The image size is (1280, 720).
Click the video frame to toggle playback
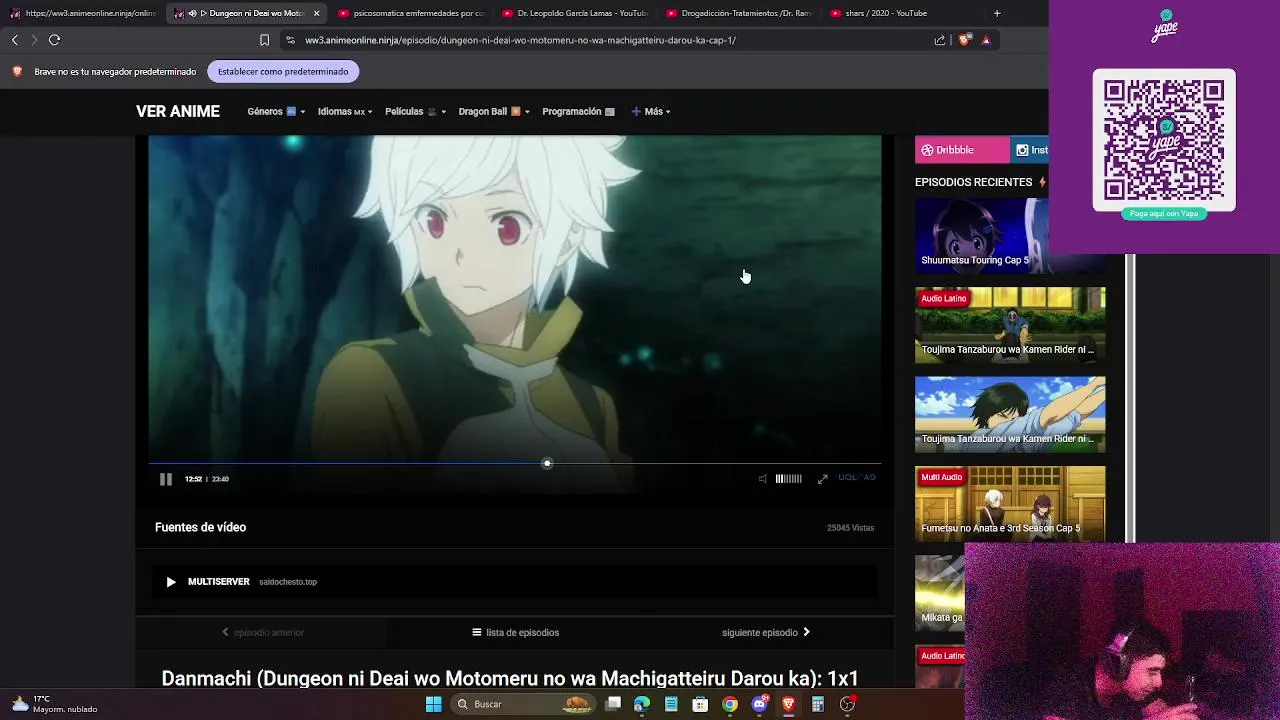(x=515, y=298)
